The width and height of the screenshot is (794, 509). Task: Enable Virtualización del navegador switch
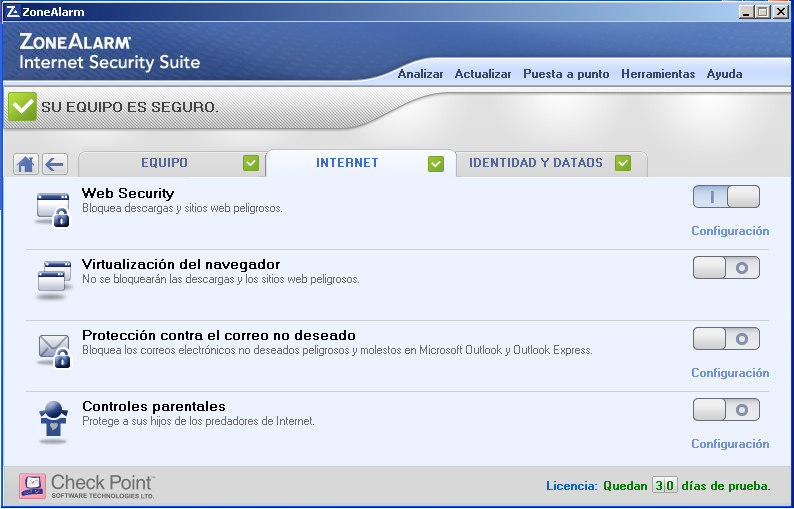[x=726, y=267]
